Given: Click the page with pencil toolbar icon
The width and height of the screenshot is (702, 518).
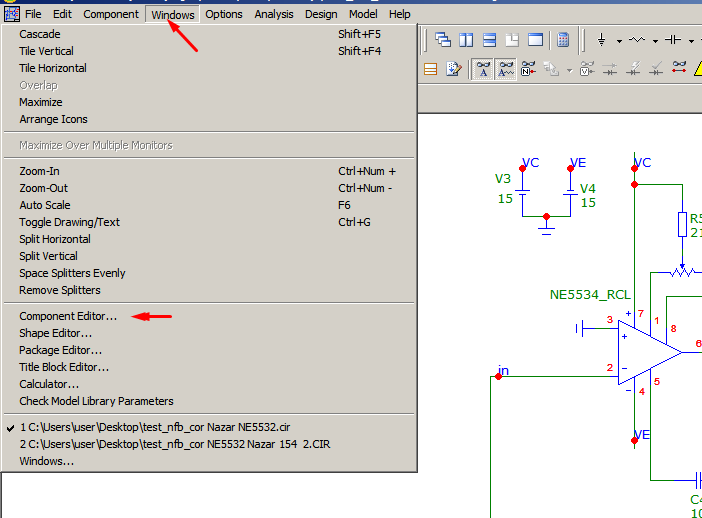Looking at the screenshot, I should click(x=454, y=69).
